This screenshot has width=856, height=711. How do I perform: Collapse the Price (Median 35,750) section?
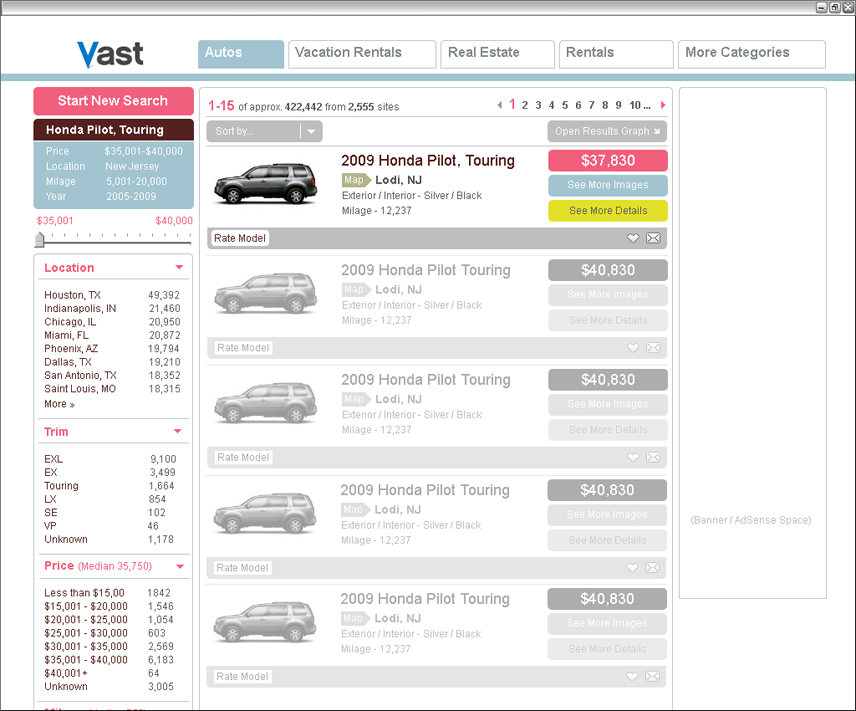click(x=180, y=566)
